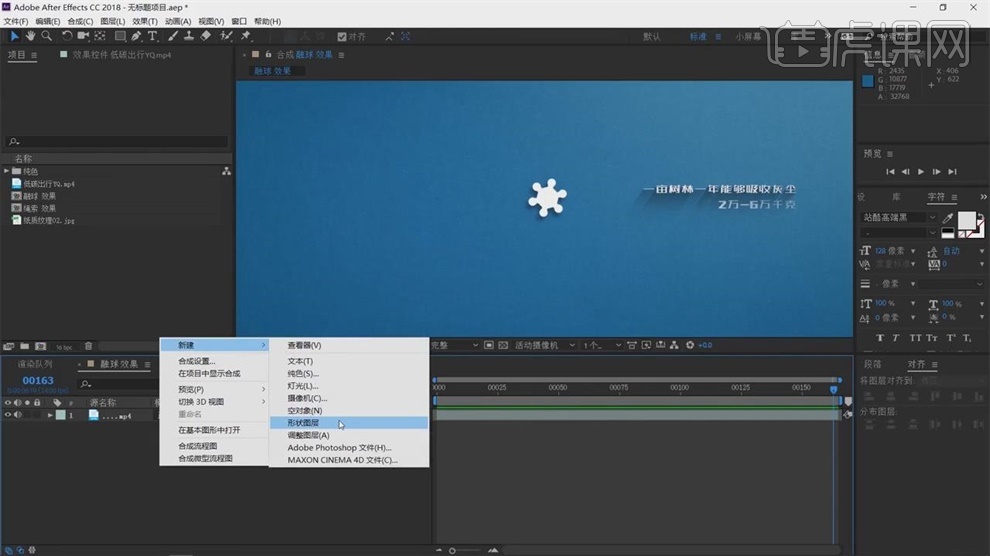
Task: Select the Zoom magnifier tool
Action: coord(46,36)
